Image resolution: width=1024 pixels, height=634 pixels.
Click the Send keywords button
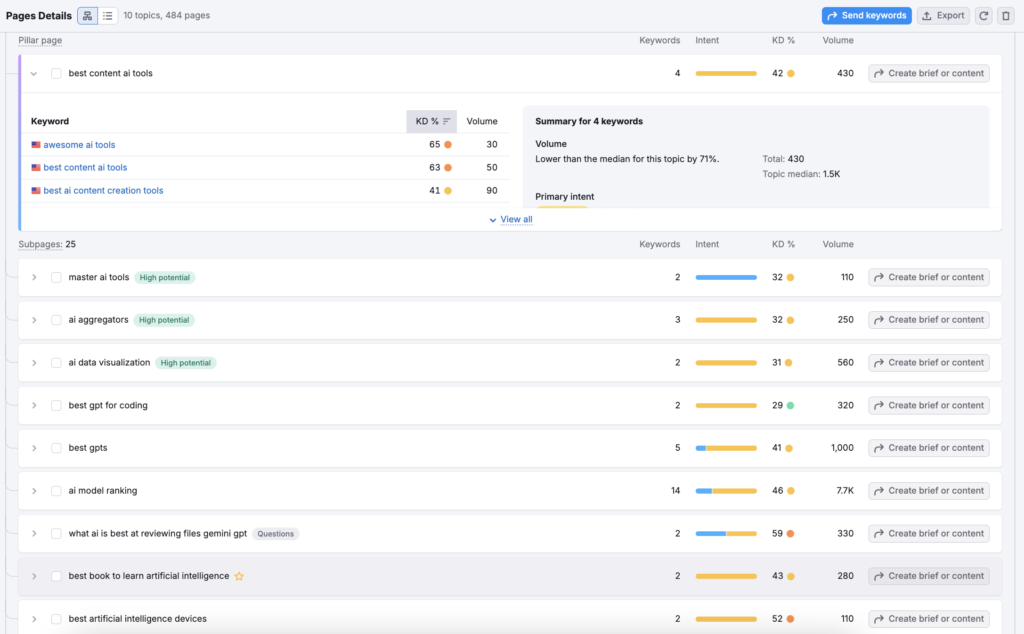pyautogui.click(x=867, y=16)
